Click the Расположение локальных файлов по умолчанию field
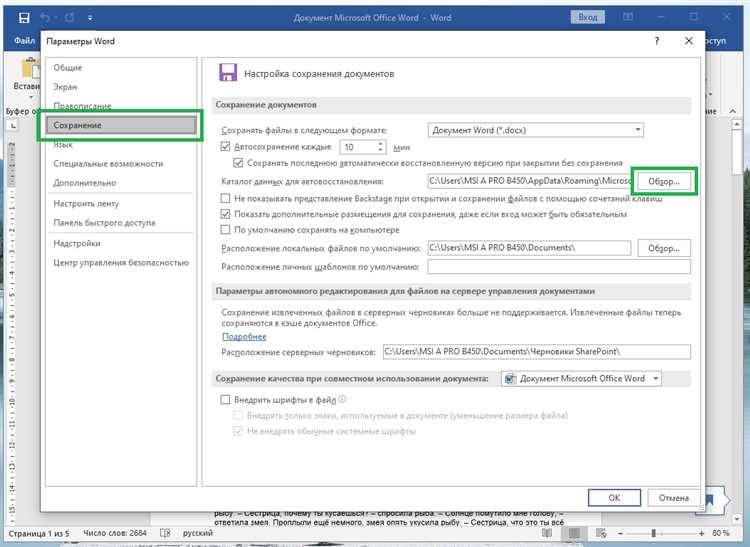Image resolution: width=750 pixels, height=547 pixels. pyautogui.click(x=529, y=248)
